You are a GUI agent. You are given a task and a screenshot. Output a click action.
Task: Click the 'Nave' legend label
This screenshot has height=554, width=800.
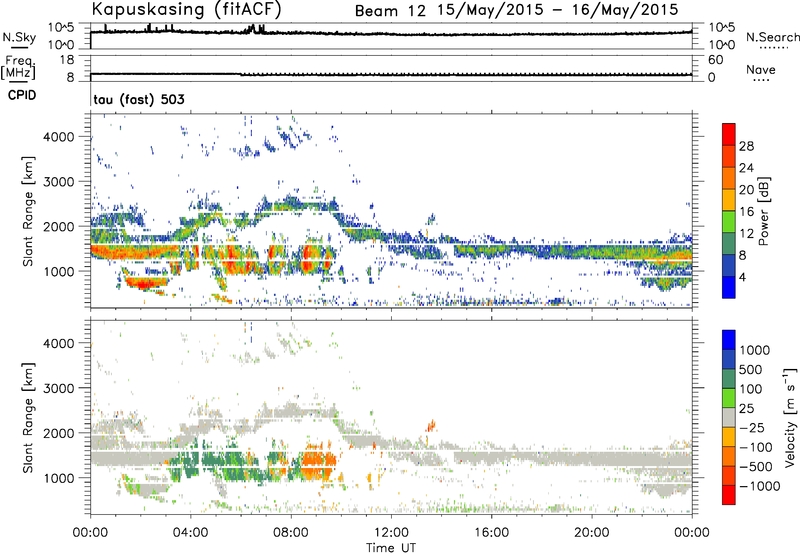[761, 70]
